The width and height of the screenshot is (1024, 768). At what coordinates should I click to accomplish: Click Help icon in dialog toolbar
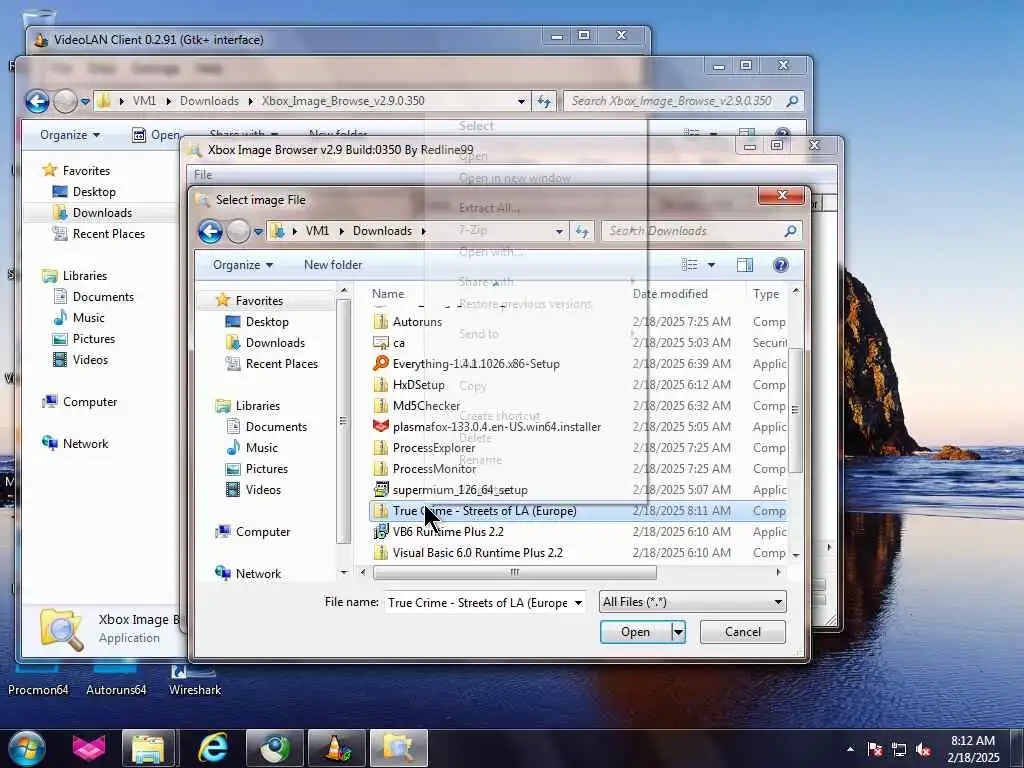pyautogui.click(x=780, y=264)
